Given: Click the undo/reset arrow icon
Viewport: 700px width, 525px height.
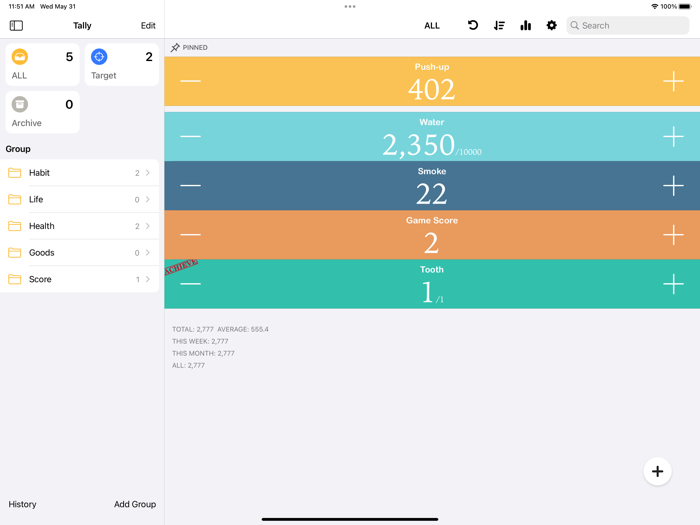Looking at the screenshot, I should tap(473, 25).
